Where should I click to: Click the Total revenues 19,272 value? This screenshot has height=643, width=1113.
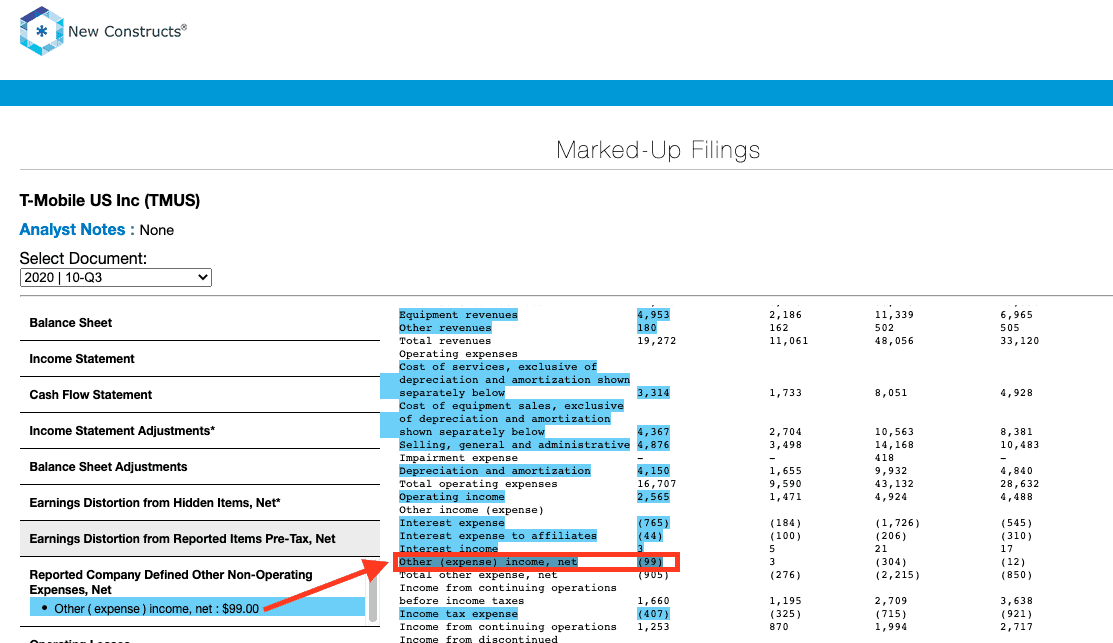coord(657,341)
